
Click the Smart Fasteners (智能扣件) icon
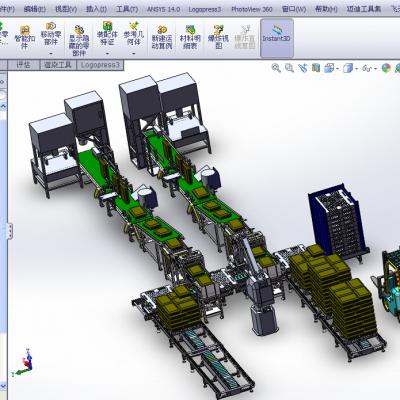[25, 37]
